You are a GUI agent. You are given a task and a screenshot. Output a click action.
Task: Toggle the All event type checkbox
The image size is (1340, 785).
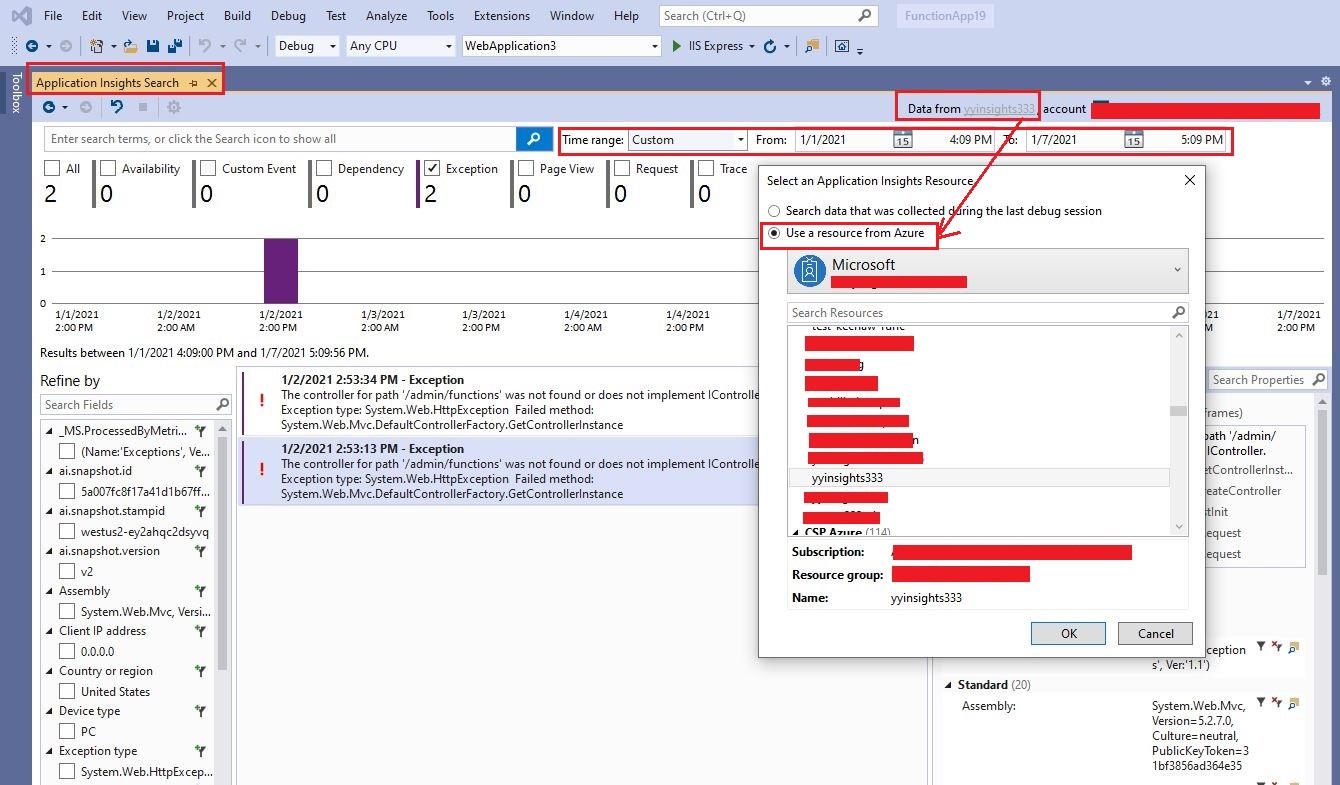click(x=52, y=169)
